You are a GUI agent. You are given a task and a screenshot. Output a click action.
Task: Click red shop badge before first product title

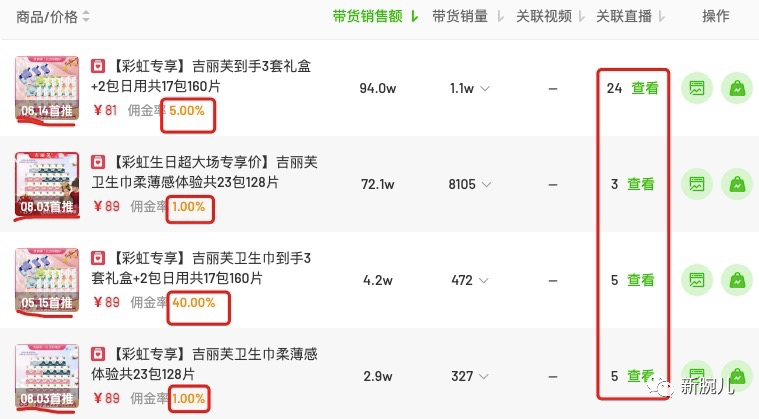pyautogui.click(x=98, y=66)
